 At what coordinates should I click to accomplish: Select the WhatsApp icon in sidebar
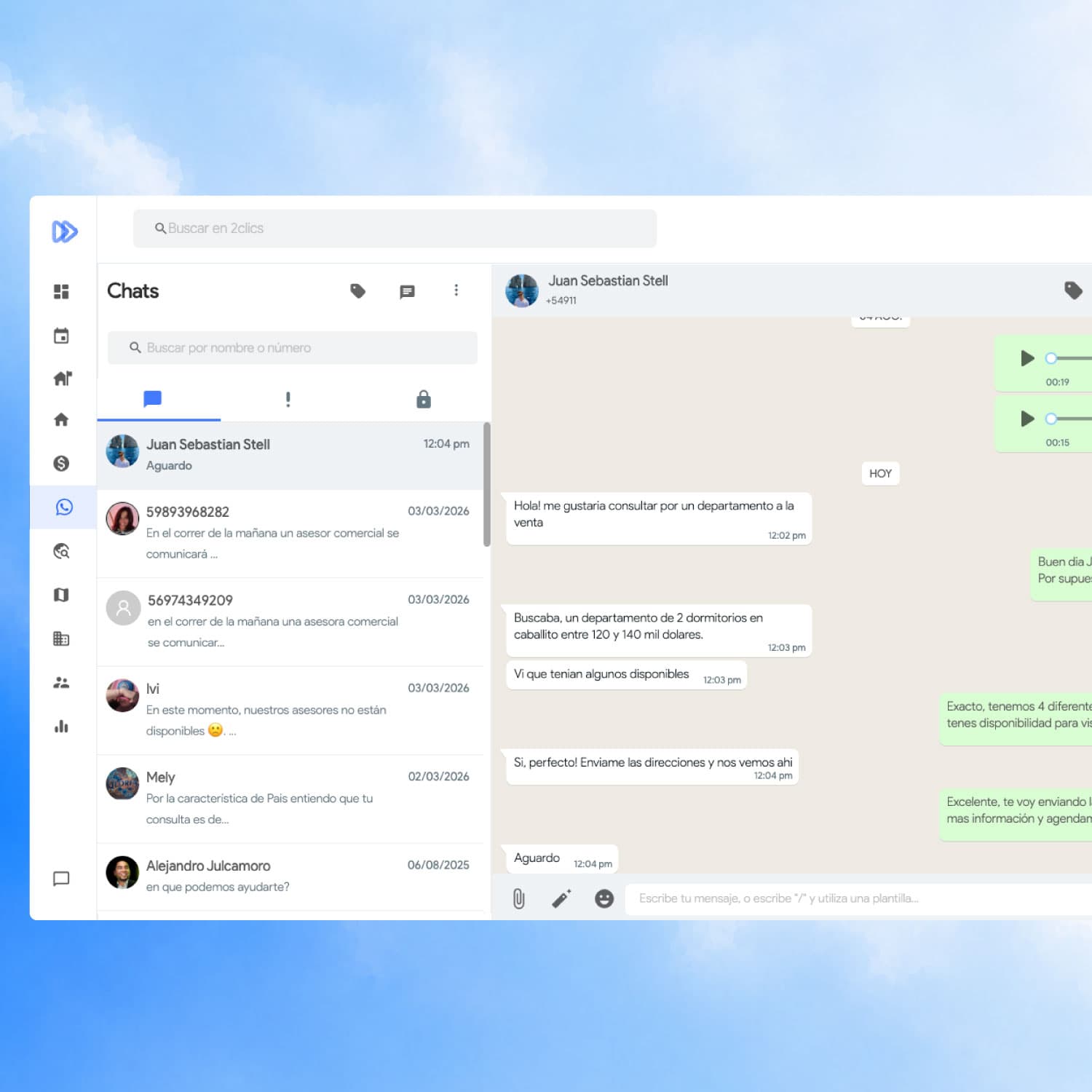64,507
